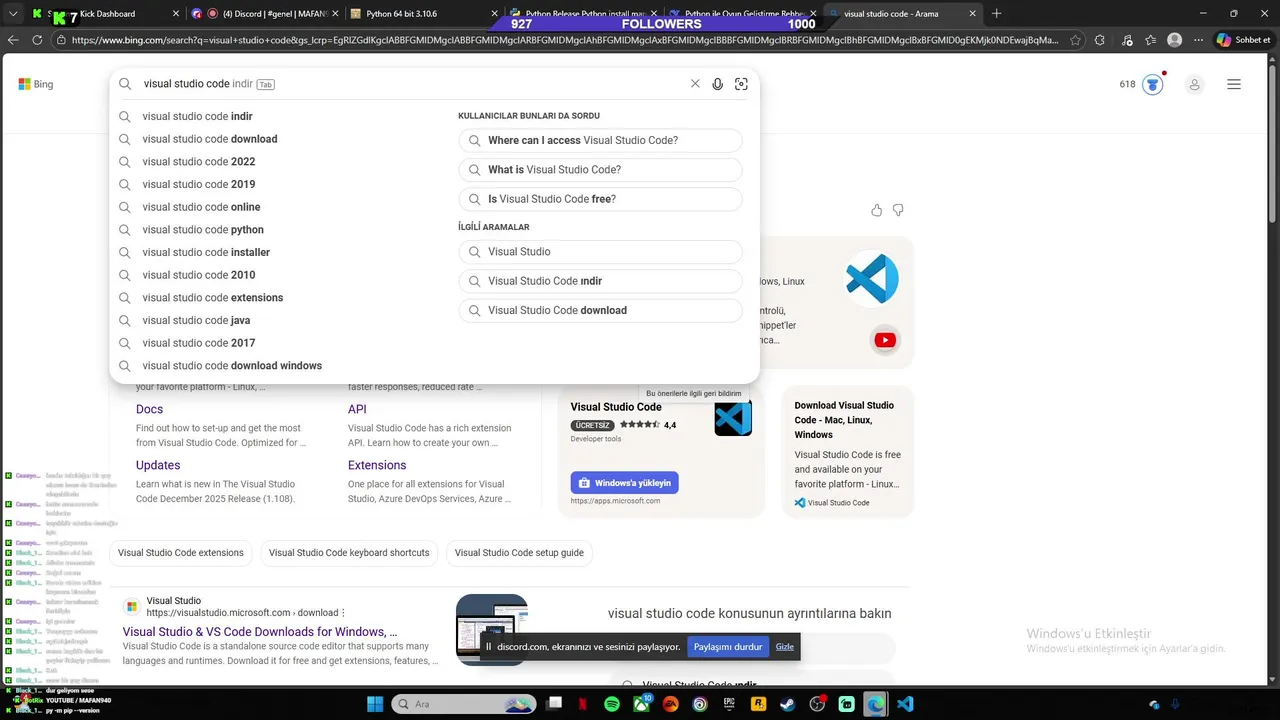Open Netflix from the taskbar

pos(583,704)
